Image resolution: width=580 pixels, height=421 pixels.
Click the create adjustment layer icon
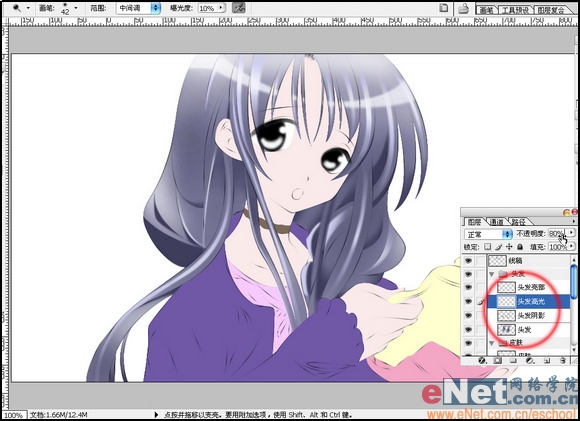coord(530,361)
